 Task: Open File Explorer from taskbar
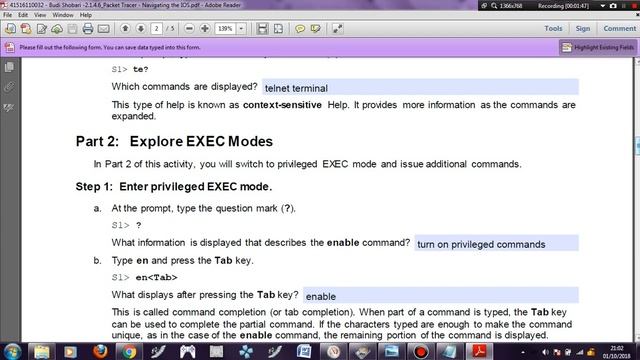click(x=41, y=351)
